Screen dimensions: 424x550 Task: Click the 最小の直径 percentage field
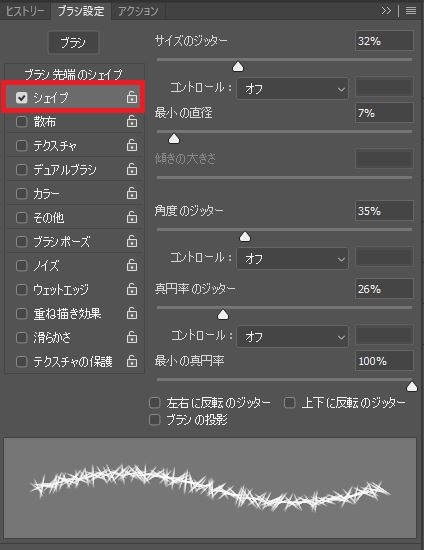(x=384, y=113)
